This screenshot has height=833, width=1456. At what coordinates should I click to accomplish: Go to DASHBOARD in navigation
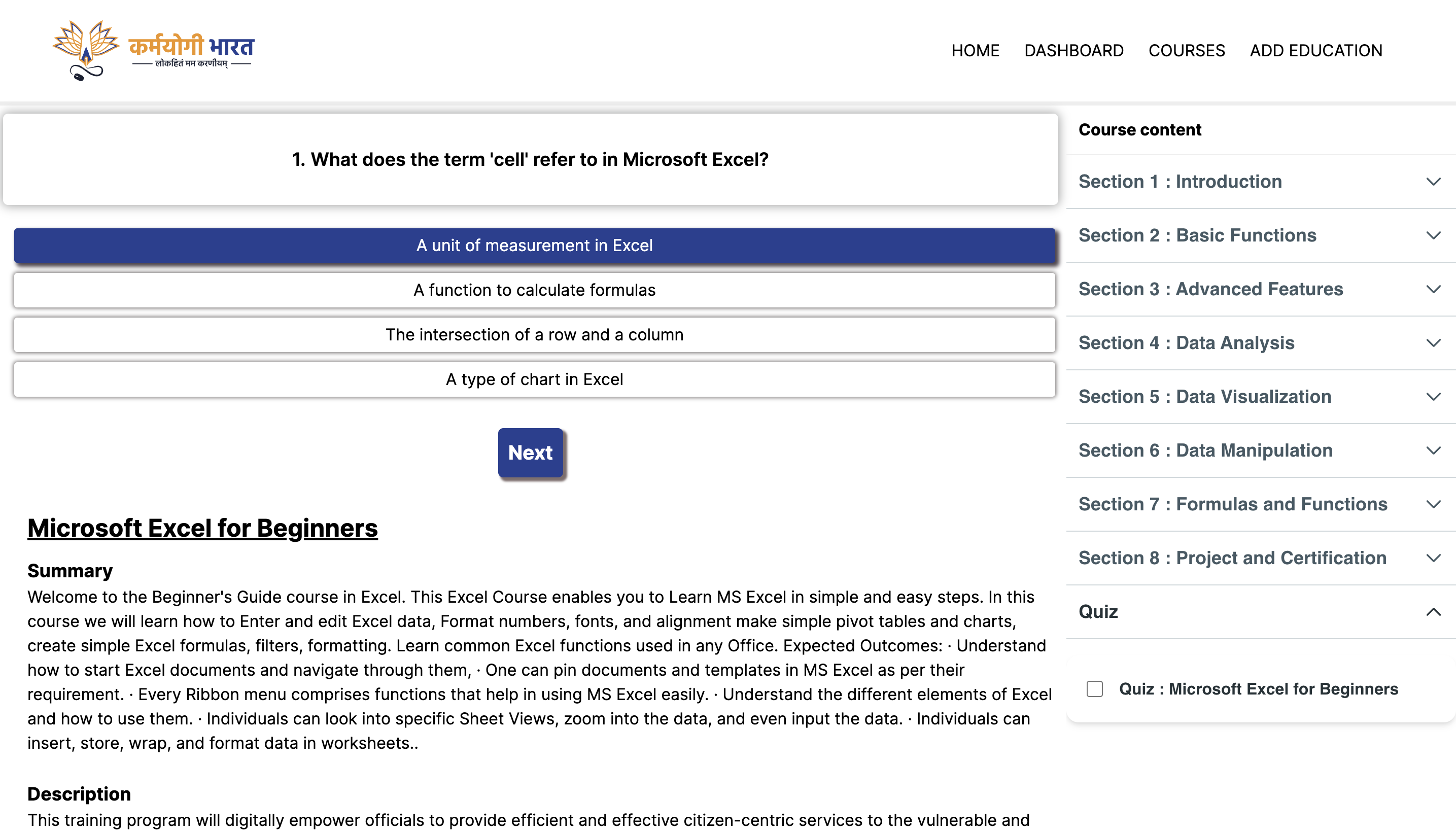[x=1073, y=50]
